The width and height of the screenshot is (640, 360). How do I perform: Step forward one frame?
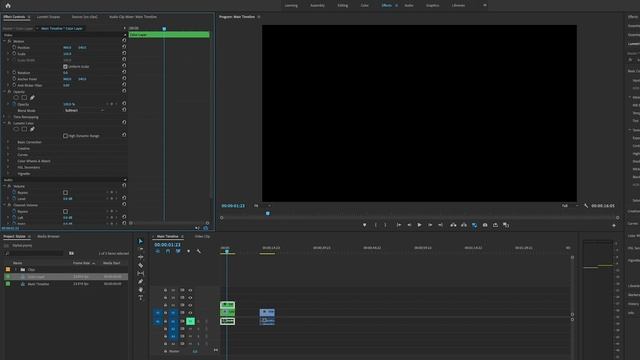pos(430,225)
